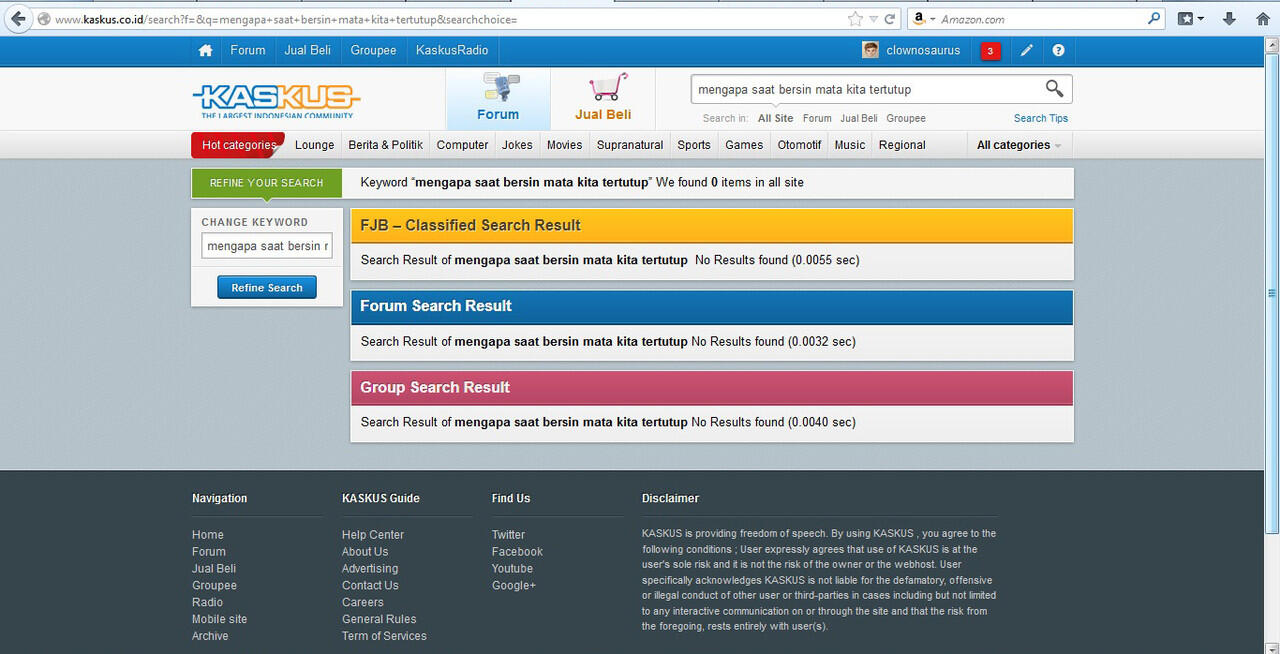Screen dimensions: 1280x654
Task: Click FJB – Classified Search Result header
Action: [711, 226]
